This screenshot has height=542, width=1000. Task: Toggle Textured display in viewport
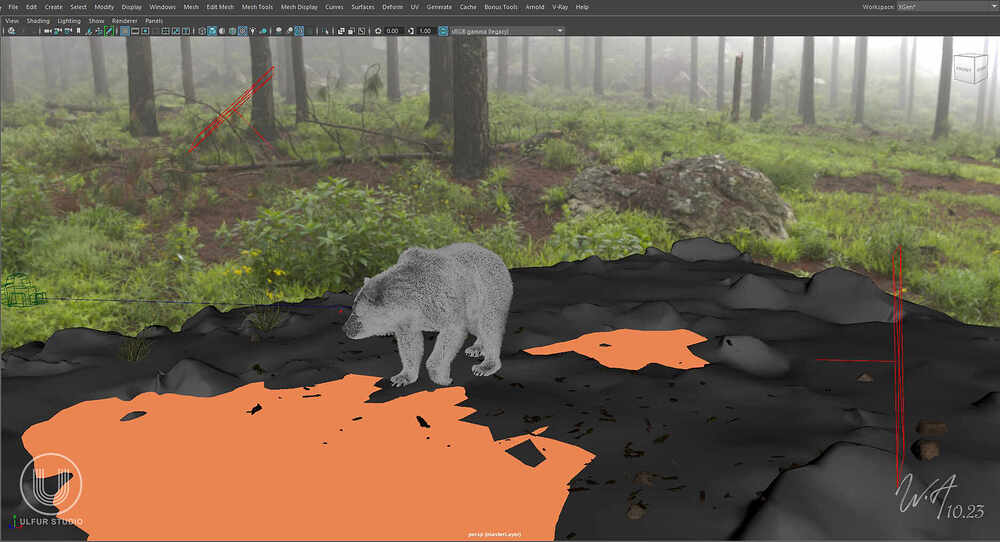(242, 31)
